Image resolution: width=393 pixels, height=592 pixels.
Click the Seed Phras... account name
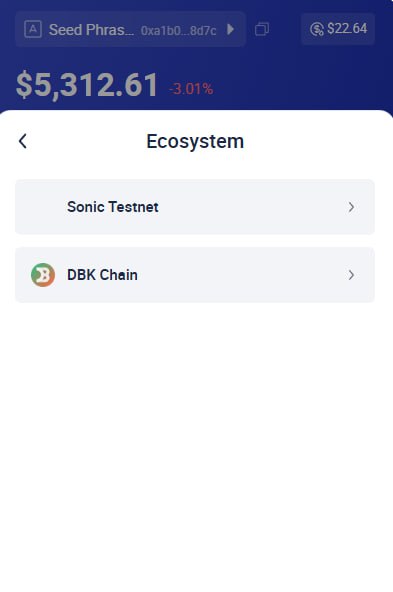coord(91,29)
